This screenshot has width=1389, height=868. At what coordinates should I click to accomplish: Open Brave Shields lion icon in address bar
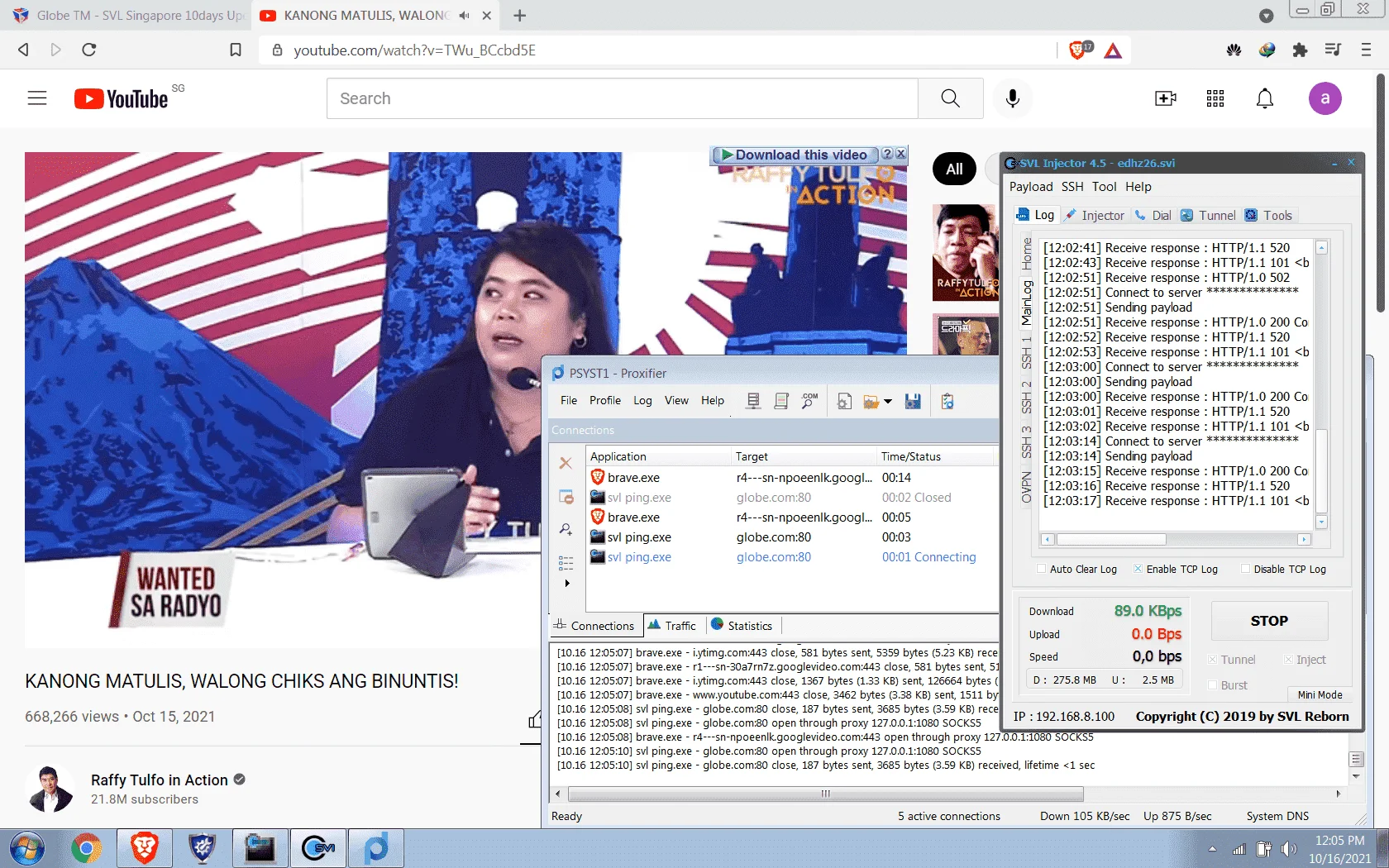click(1077, 50)
